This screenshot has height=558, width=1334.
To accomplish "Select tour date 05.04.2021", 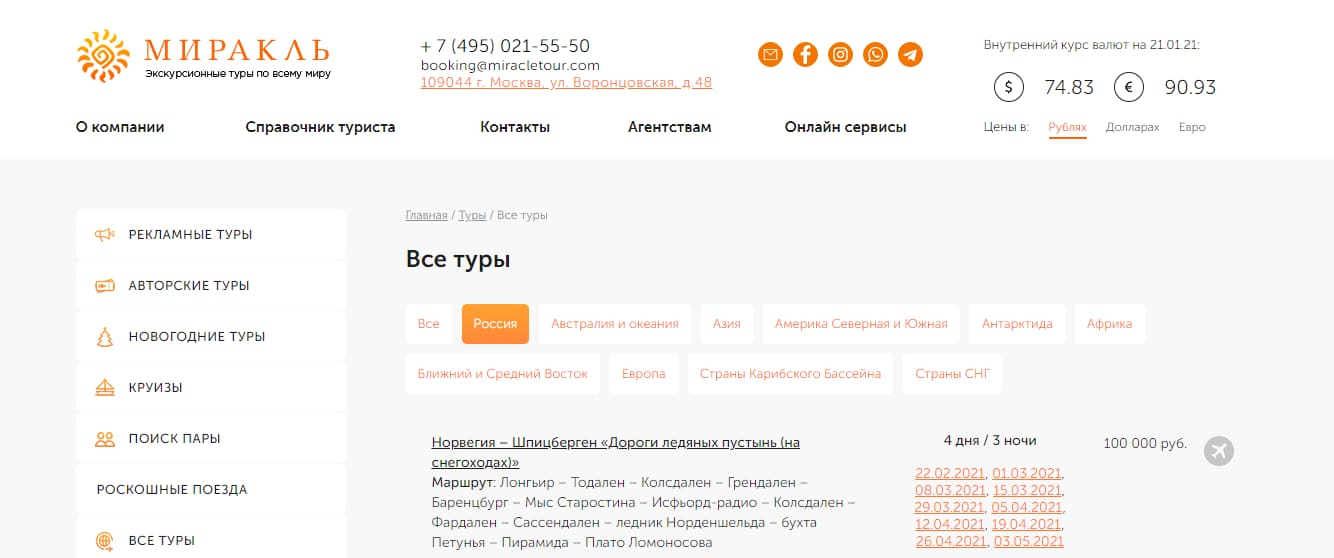I will tap(1027, 507).
